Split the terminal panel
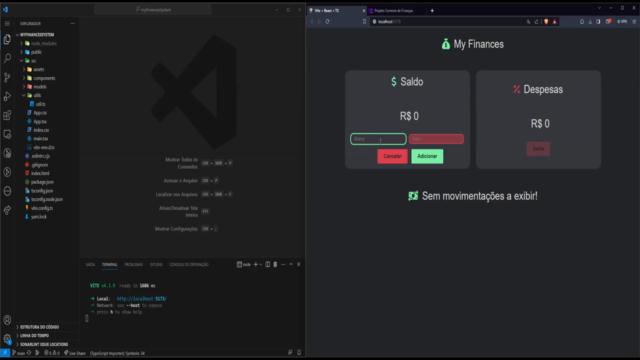640x360 pixels. click(x=267, y=264)
